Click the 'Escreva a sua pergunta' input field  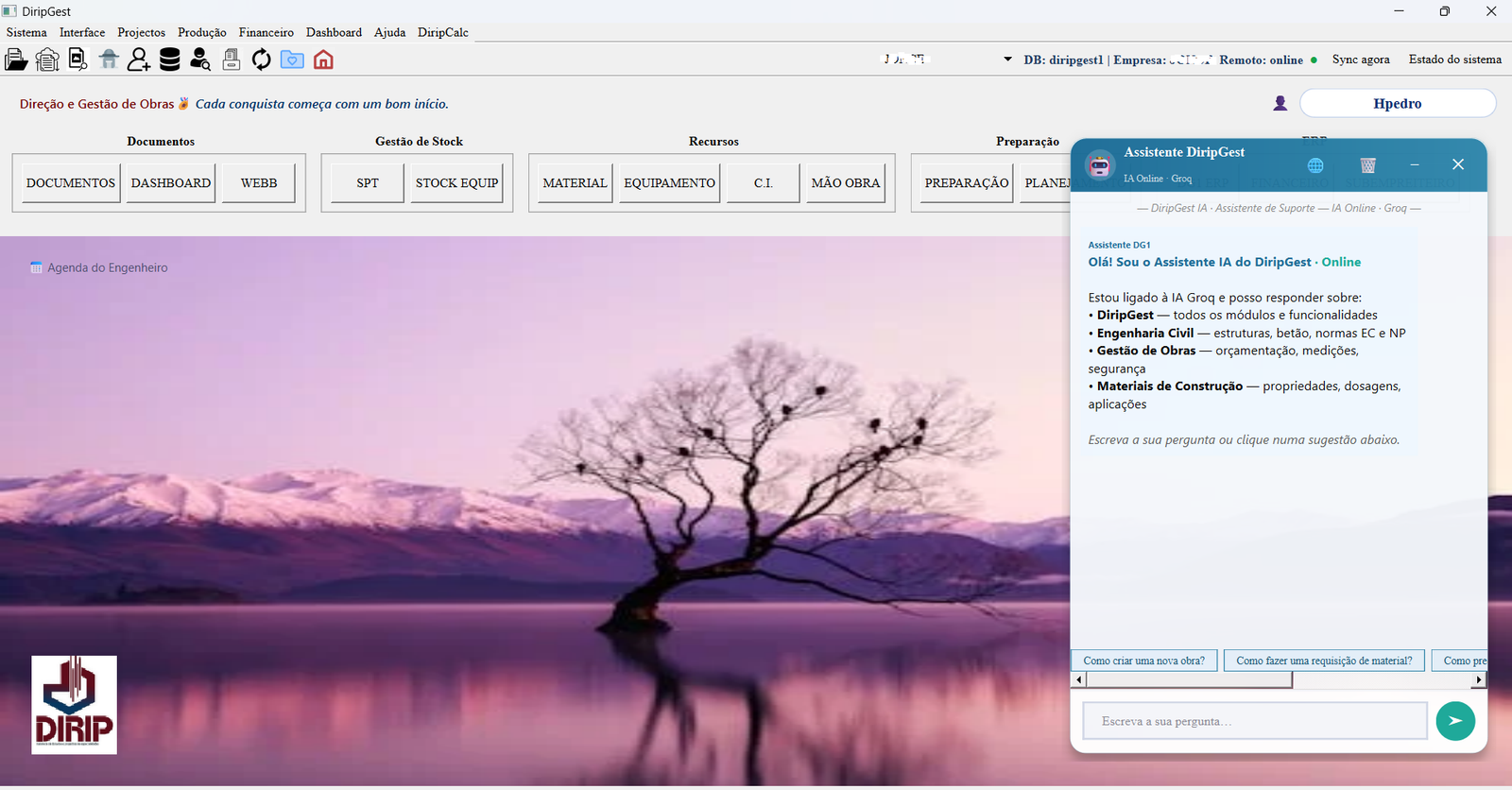coord(1255,721)
